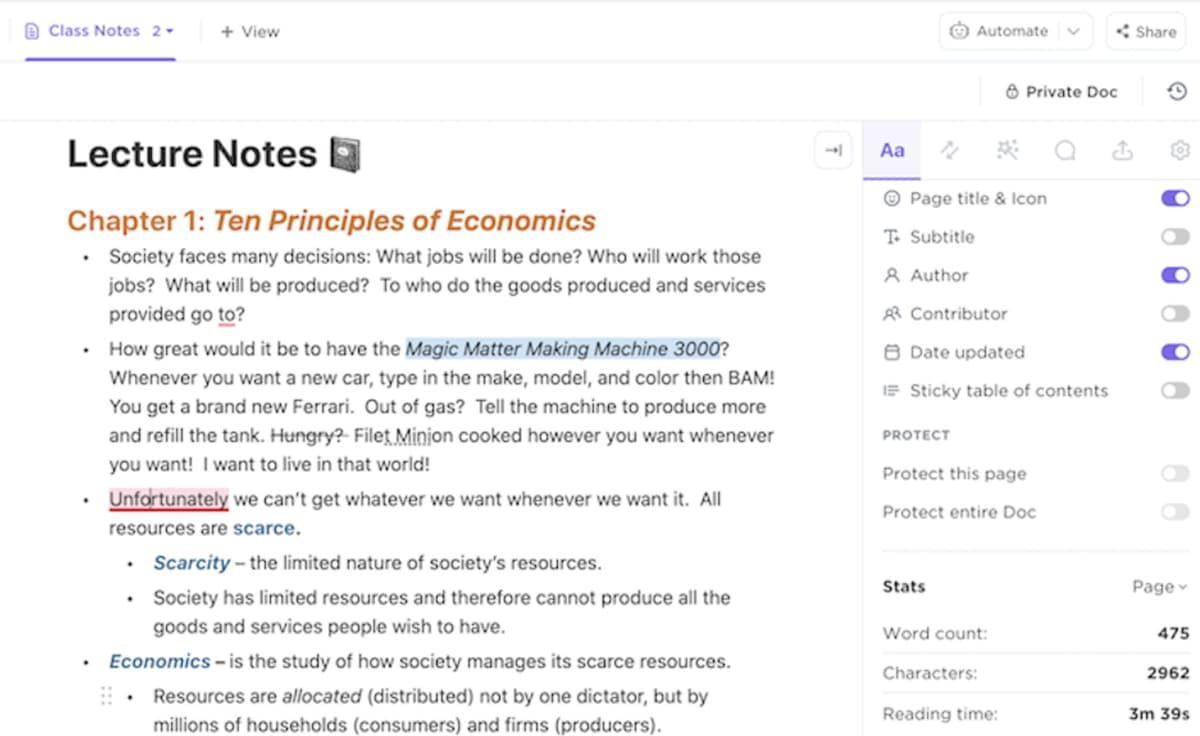Open the Stats Page scope dropdown
This screenshot has height=736, width=1200.
[x=1159, y=587]
